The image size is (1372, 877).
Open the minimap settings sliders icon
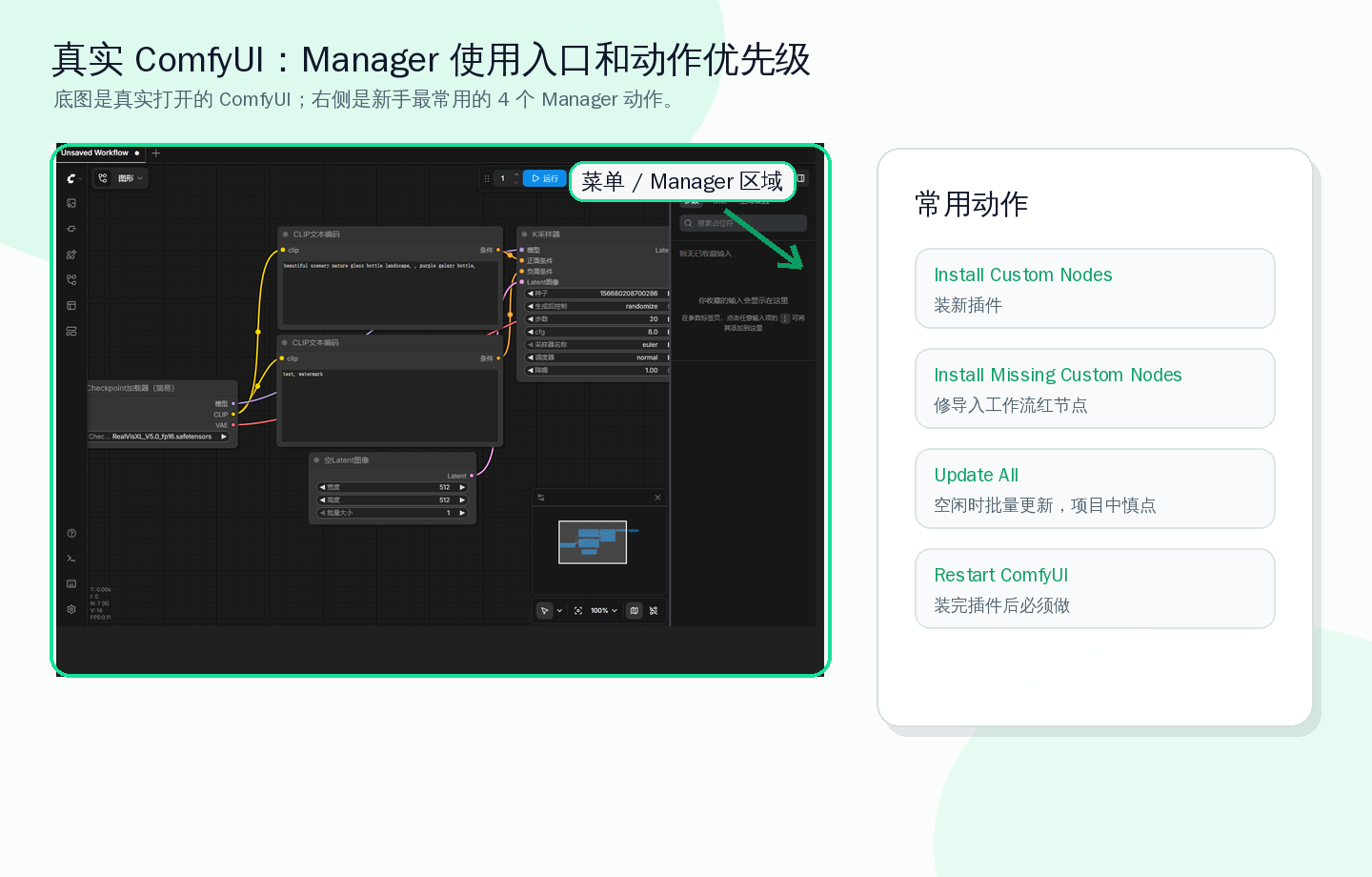[541, 498]
